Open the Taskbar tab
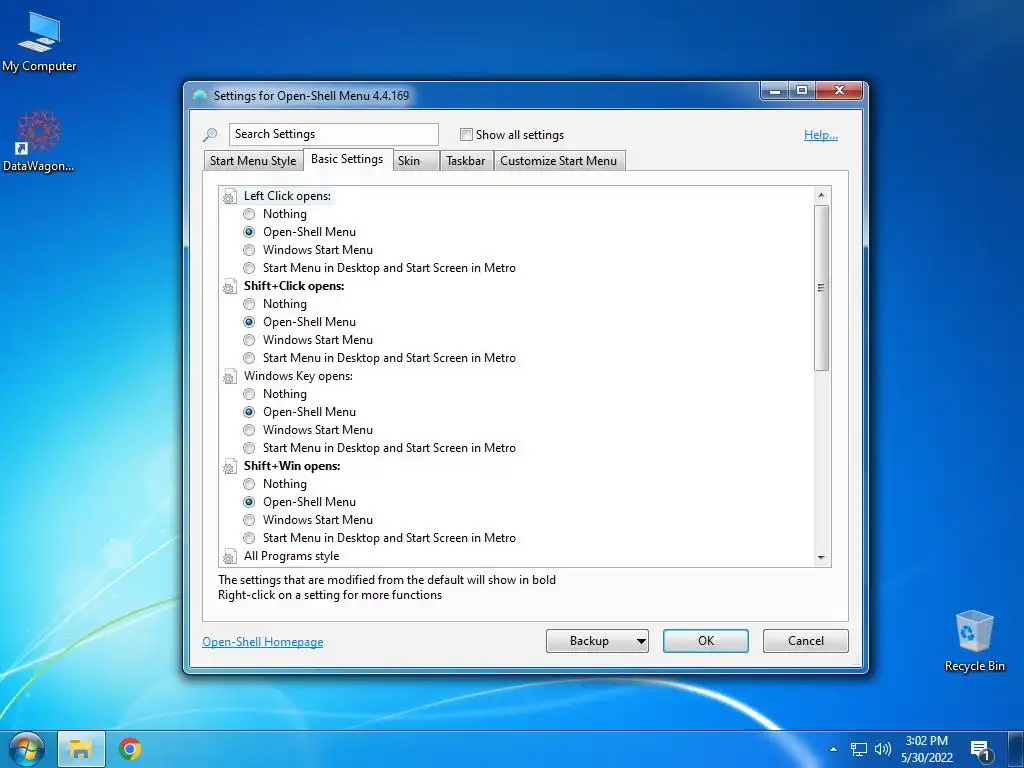 tap(466, 161)
